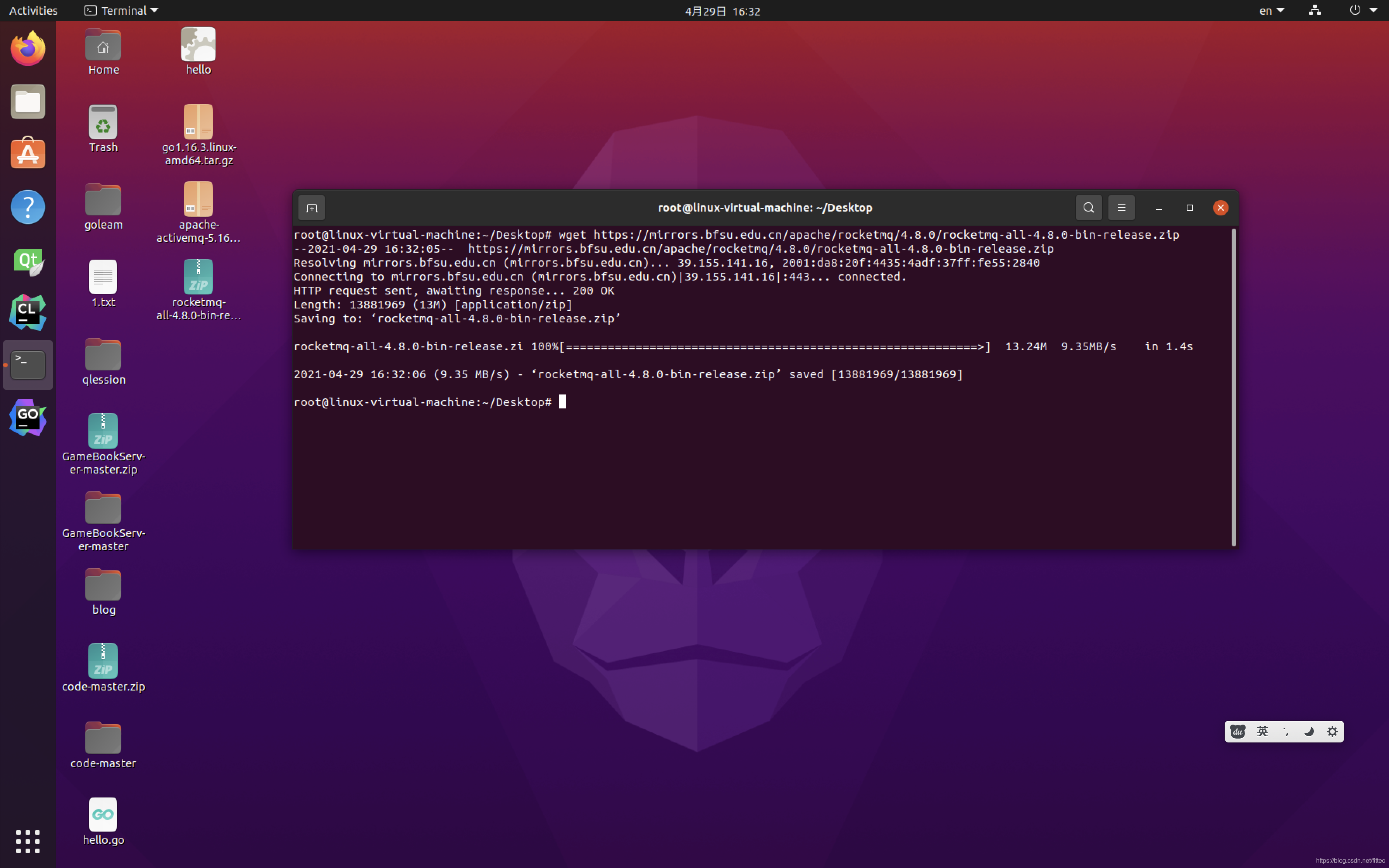Screen dimensions: 1389x868
Task: Toggle Chinese/English input mode
Action: point(1262,731)
